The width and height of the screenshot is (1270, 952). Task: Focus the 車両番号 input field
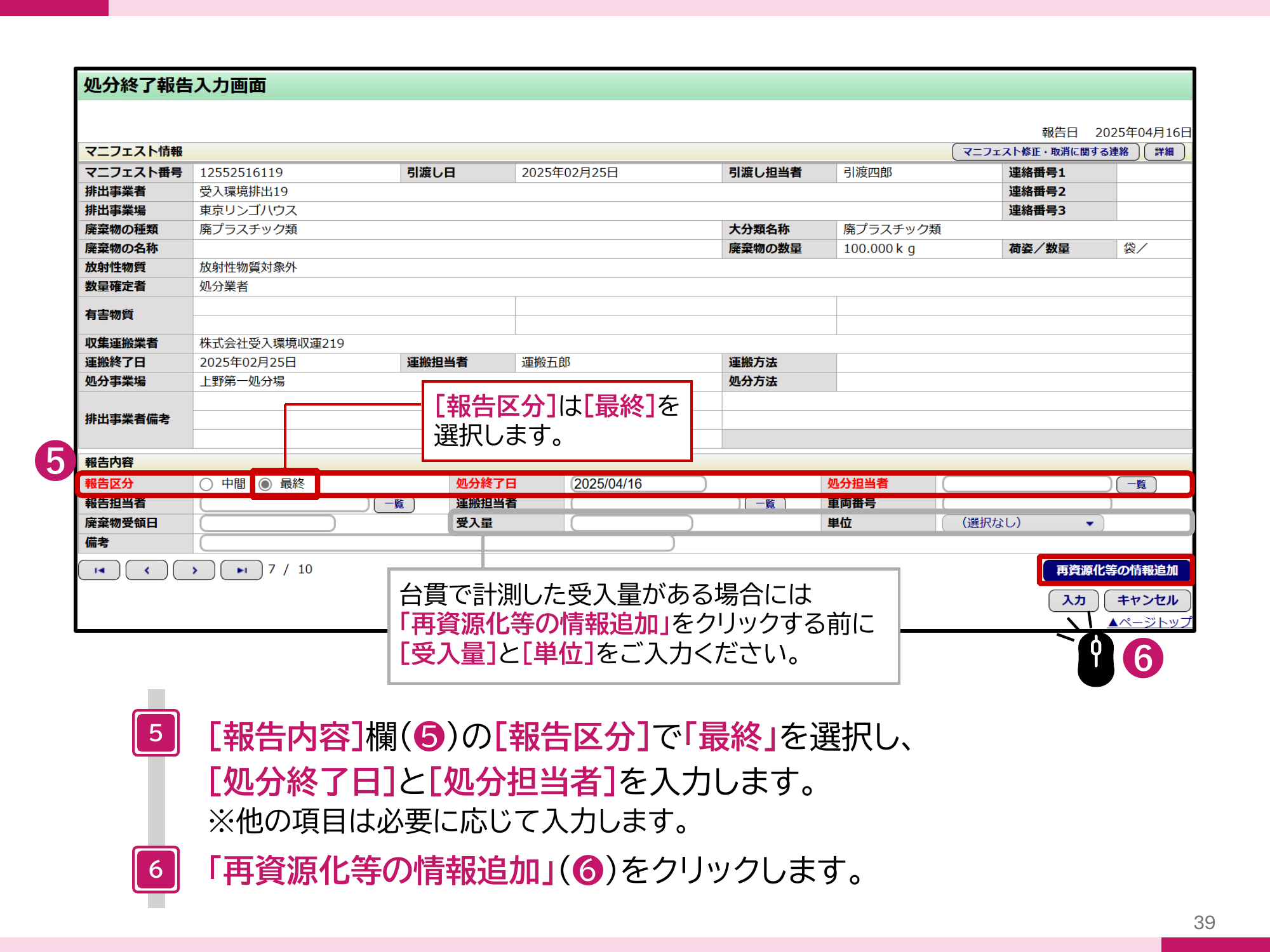point(1027,504)
